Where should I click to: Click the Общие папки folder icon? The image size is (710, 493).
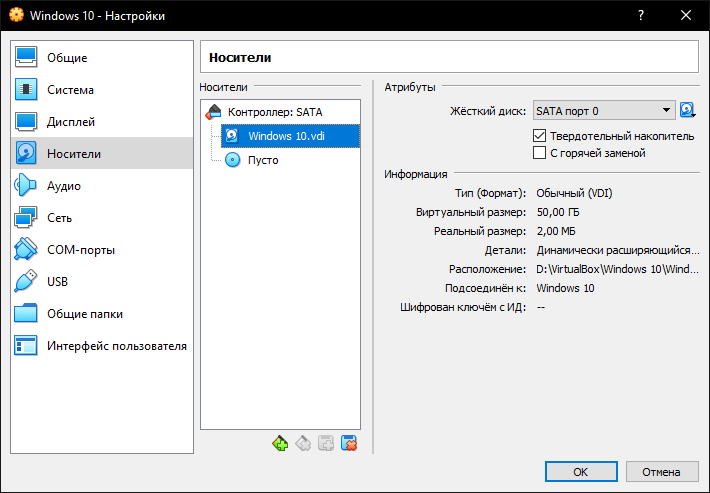pyautogui.click(x=26, y=313)
